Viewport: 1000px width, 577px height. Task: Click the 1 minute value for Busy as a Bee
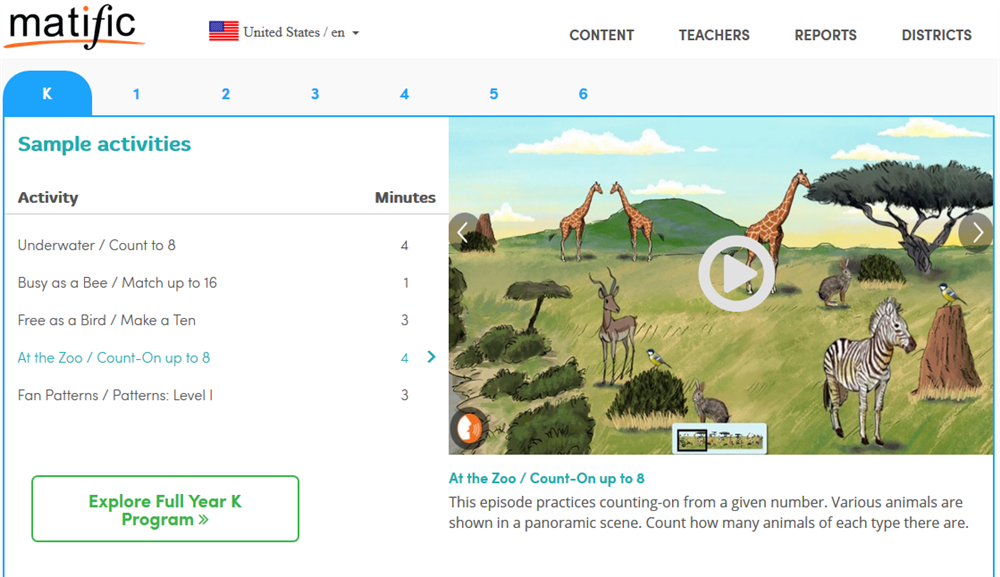(x=406, y=283)
